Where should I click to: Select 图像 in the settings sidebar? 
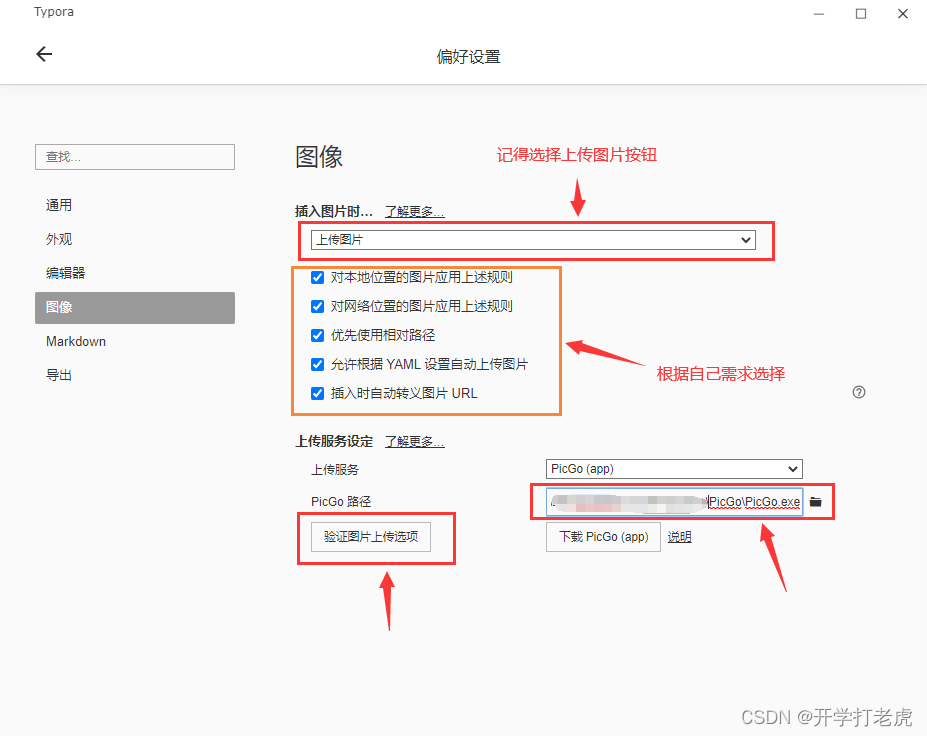tap(135, 307)
